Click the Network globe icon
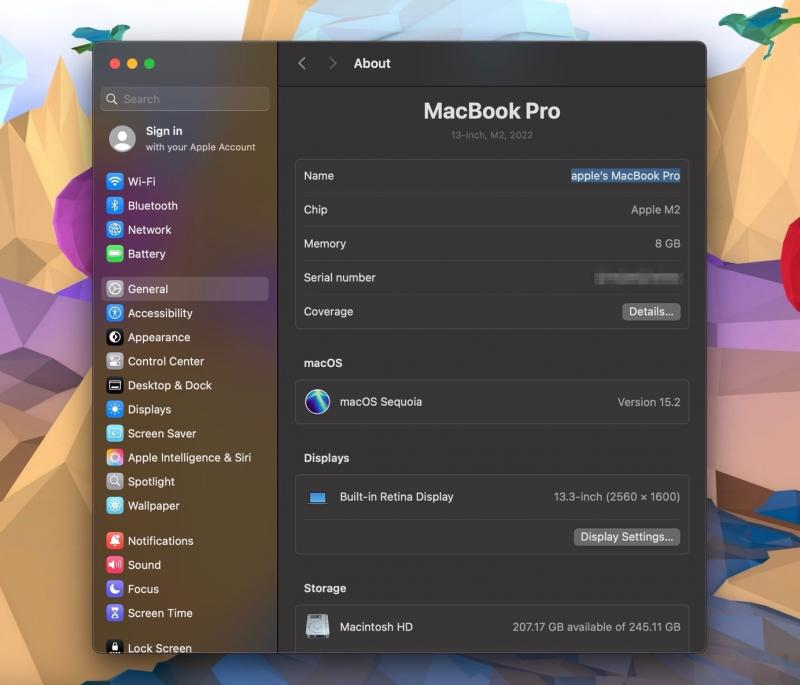 115,230
